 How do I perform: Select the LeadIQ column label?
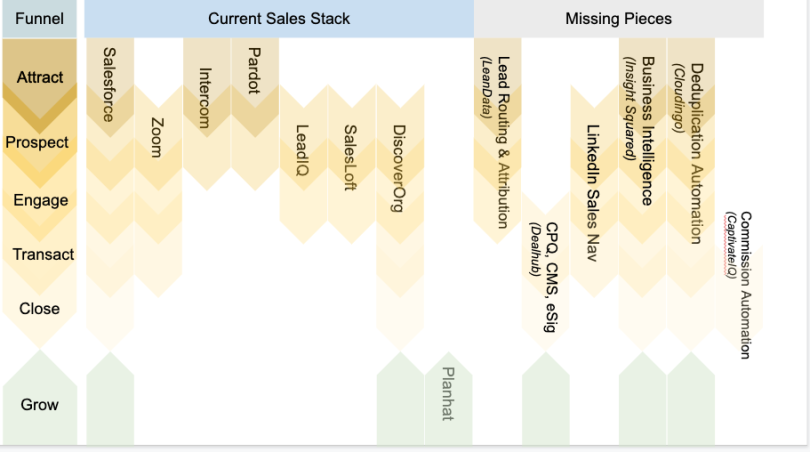(x=302, y=150)
